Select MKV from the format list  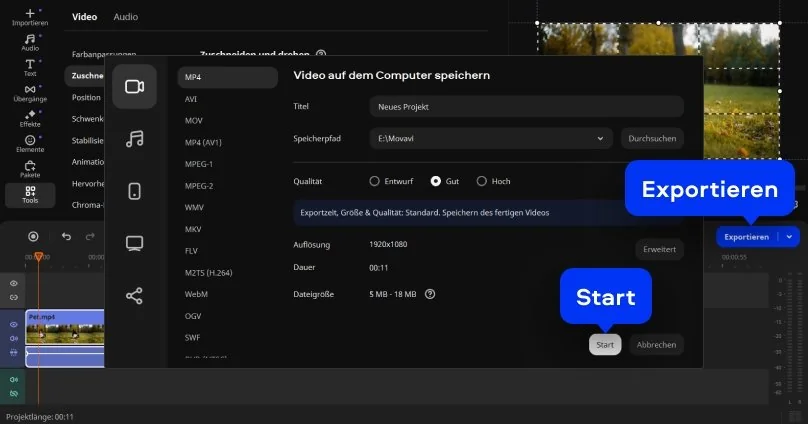194,228
